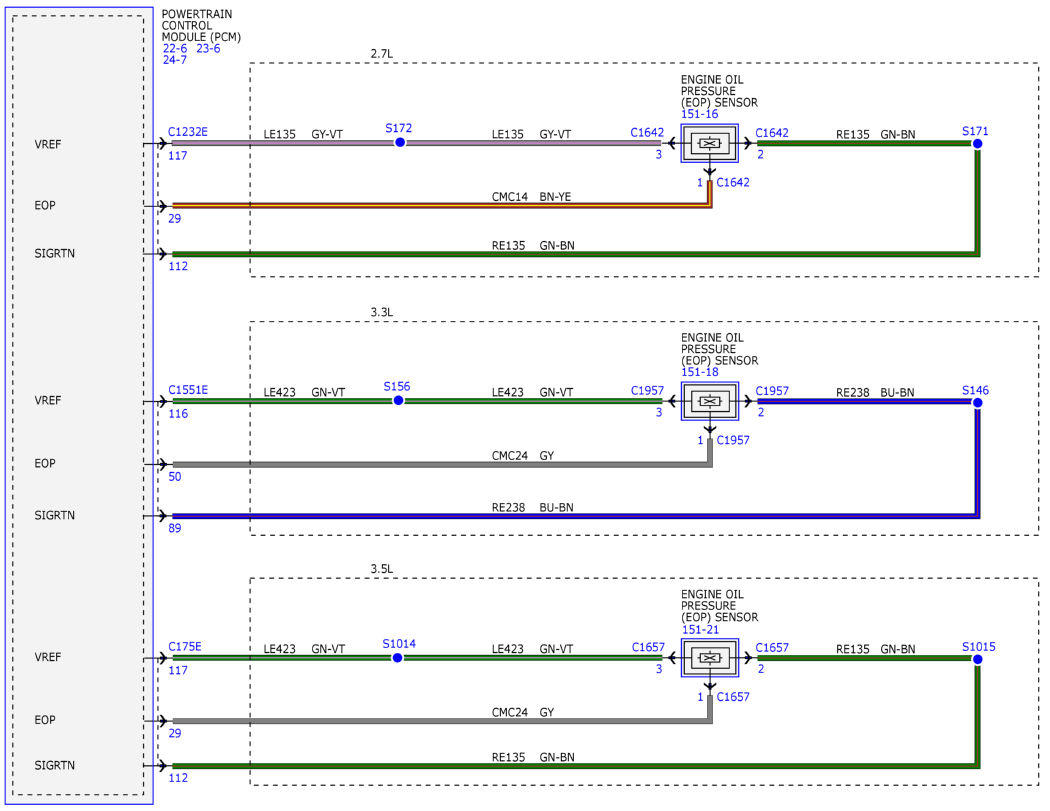Click the 2.7L engine oil pressure sensor symbol
The image size is (1050, 811).
710,143
